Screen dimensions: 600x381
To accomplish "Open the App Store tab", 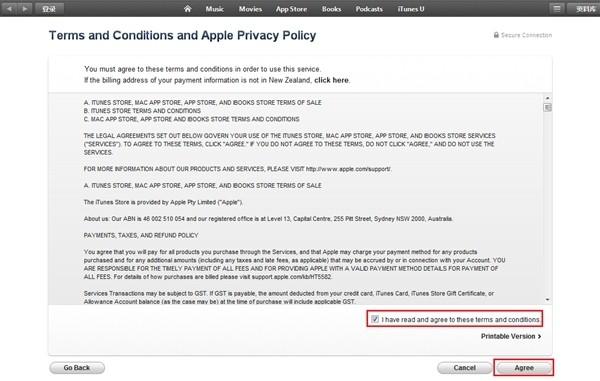I will [291, 8].
